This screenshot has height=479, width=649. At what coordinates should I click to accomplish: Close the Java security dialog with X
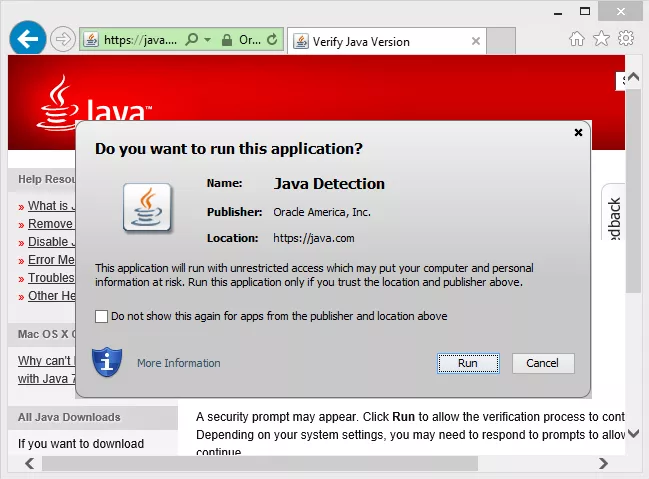(x=578, y=132)
